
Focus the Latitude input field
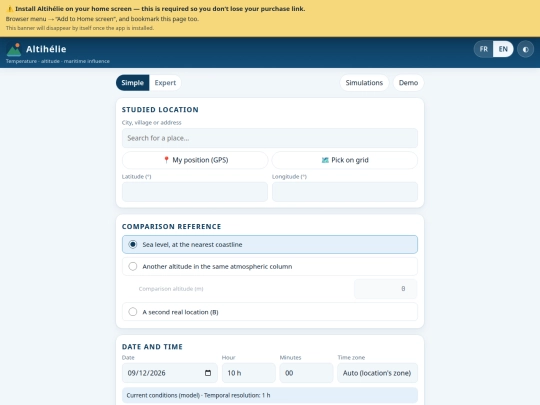(x=195, y=192)
